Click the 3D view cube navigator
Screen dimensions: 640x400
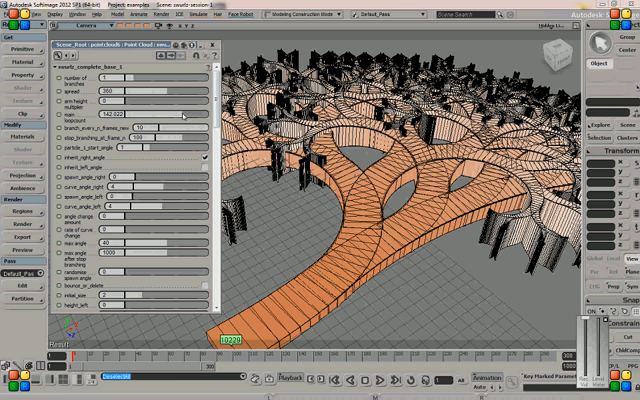[557, 55]
